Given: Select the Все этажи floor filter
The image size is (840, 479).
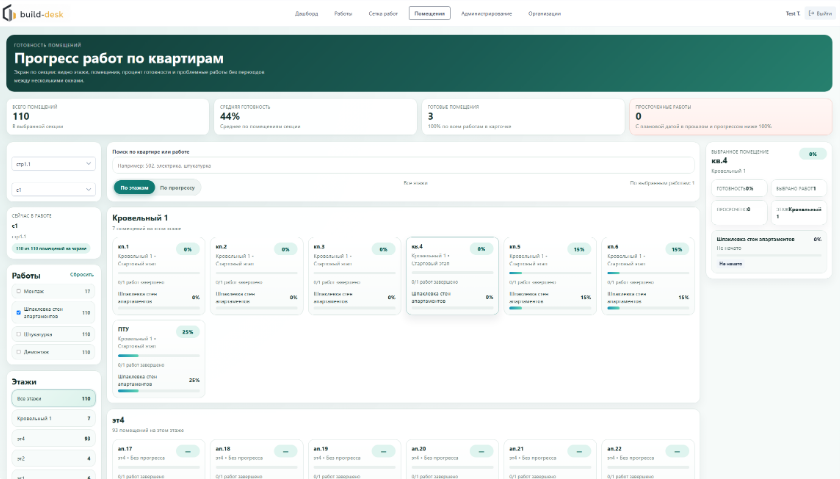Looking at the screenshot, I should 54,399.
